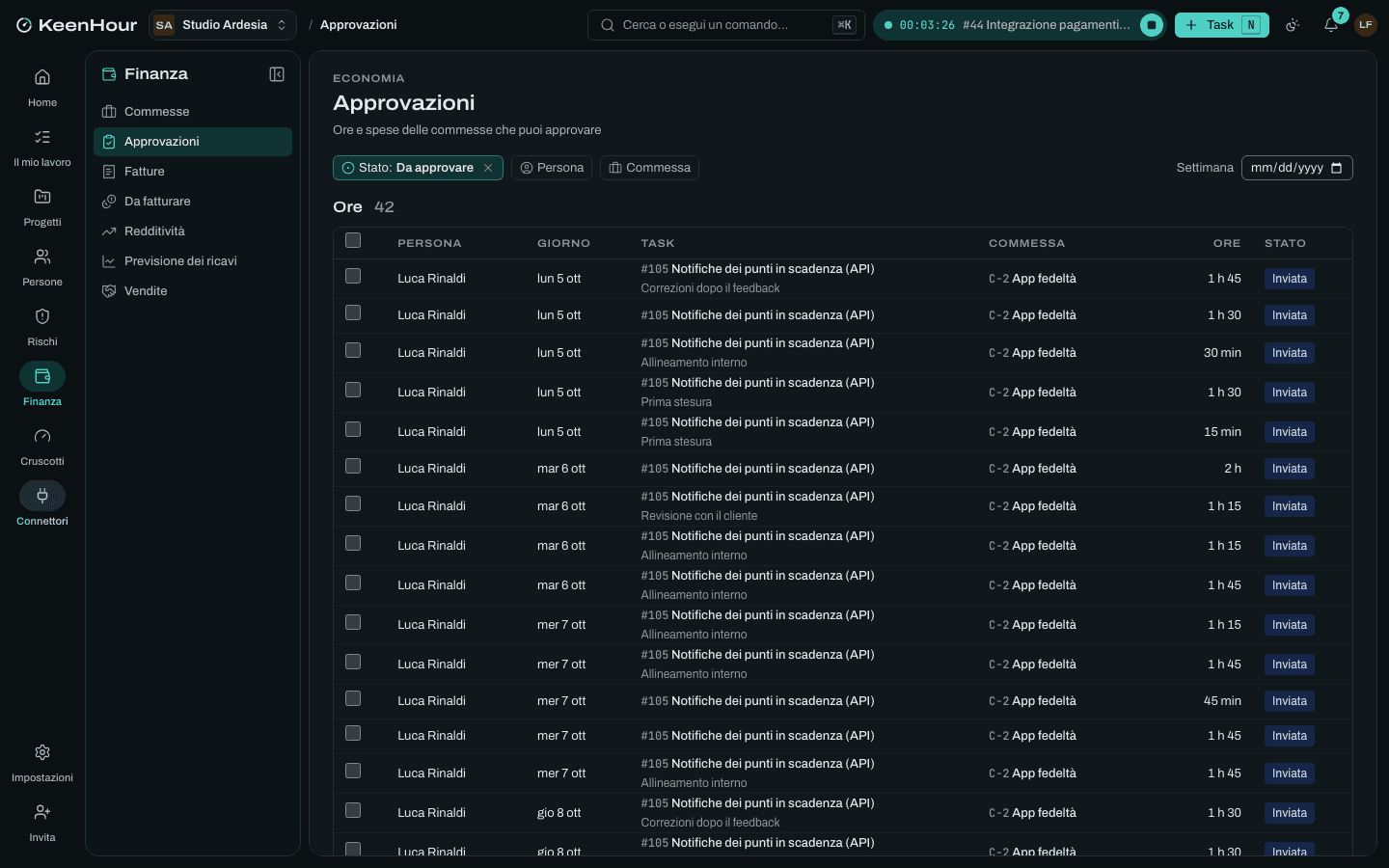
Task: Toggle the select-all checkbox in table header
Action: (x=353, y=240)
